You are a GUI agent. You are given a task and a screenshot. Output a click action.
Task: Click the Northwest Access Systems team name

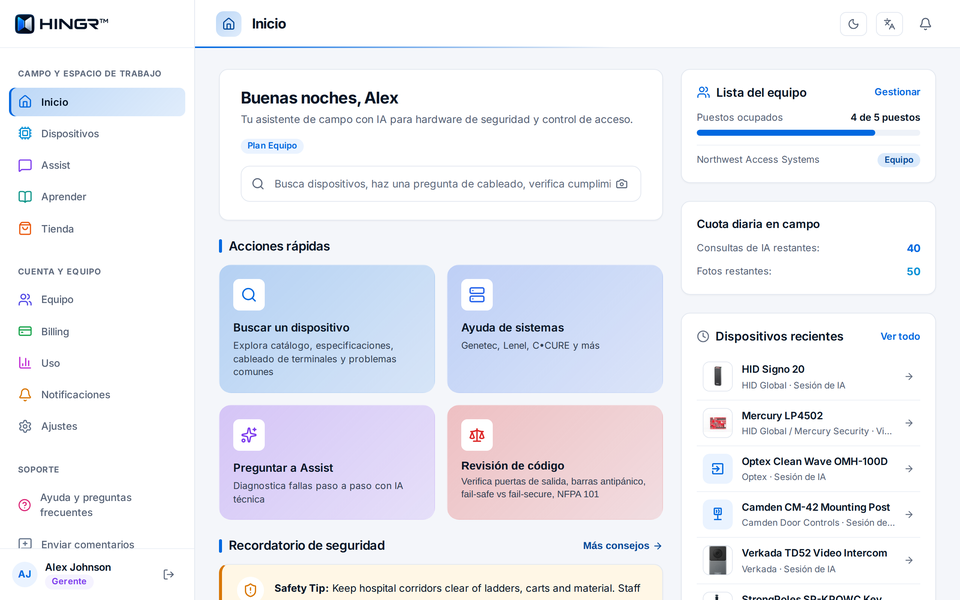click(758, 160)
